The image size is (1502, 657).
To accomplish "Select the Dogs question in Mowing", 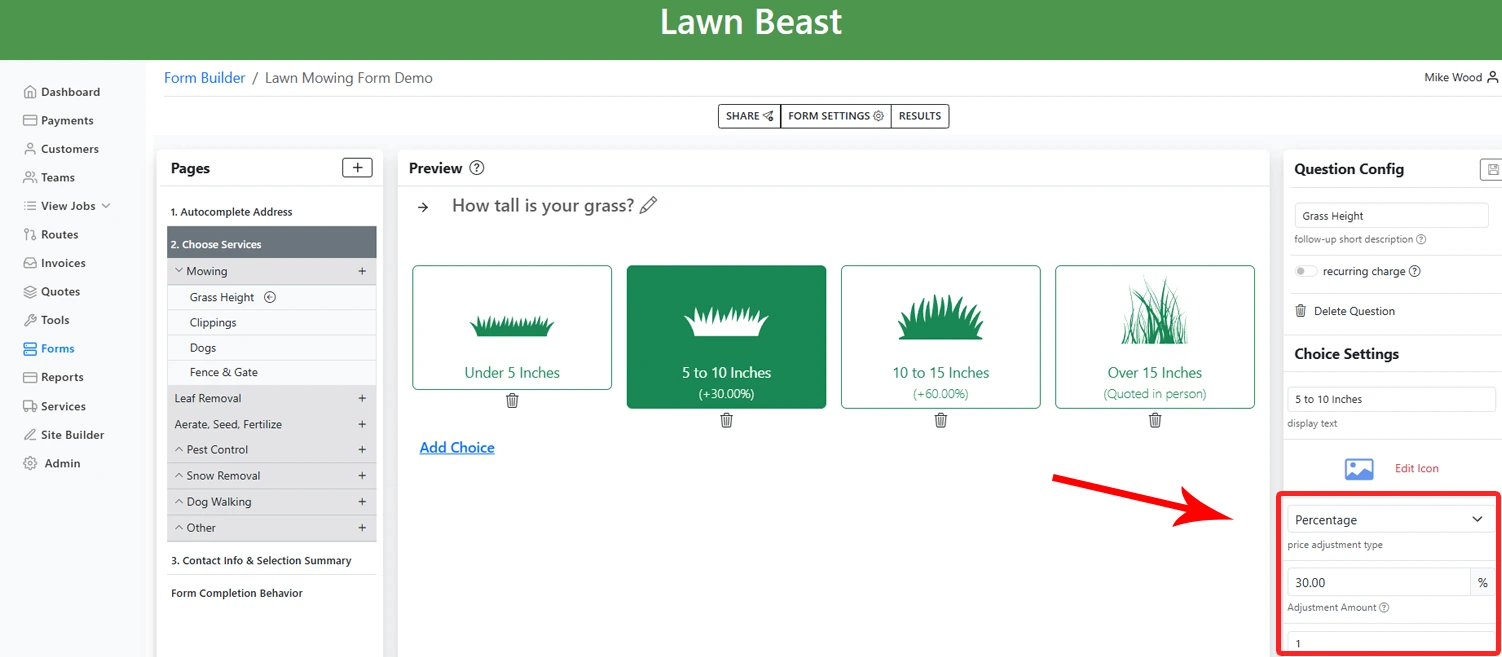I will (x=272, y=348).
